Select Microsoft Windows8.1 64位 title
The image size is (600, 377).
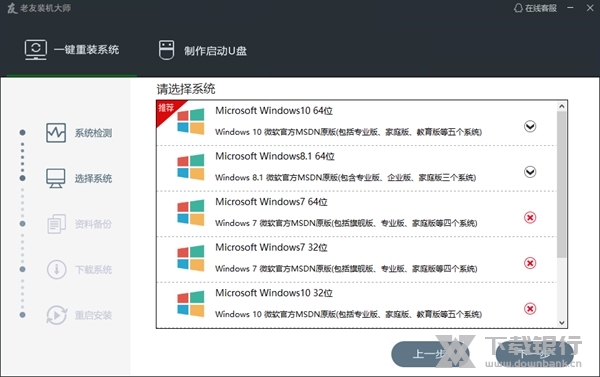pyautogui.click(x=275, y=156)
